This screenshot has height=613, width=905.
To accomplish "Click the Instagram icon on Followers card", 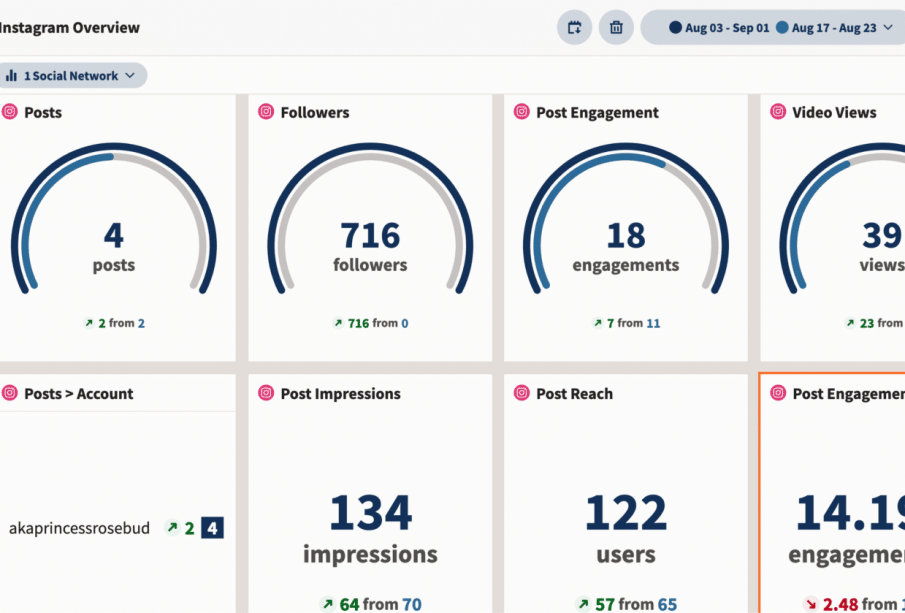I will coord(266,112).
